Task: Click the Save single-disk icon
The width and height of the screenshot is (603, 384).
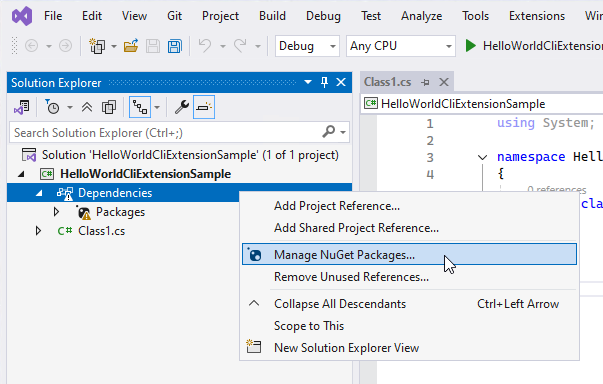Action: [x=153, y=46]
